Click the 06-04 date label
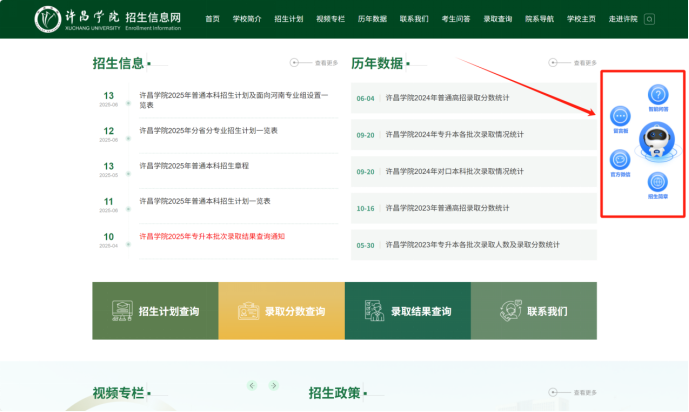The image size is (689, 412). click(365, 98)
